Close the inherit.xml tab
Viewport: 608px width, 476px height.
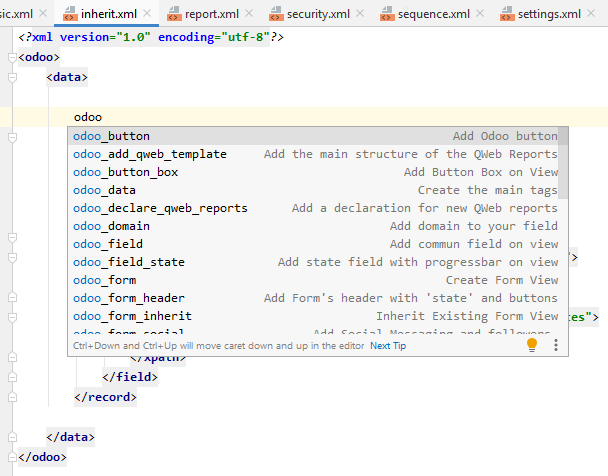click(147, 14)
